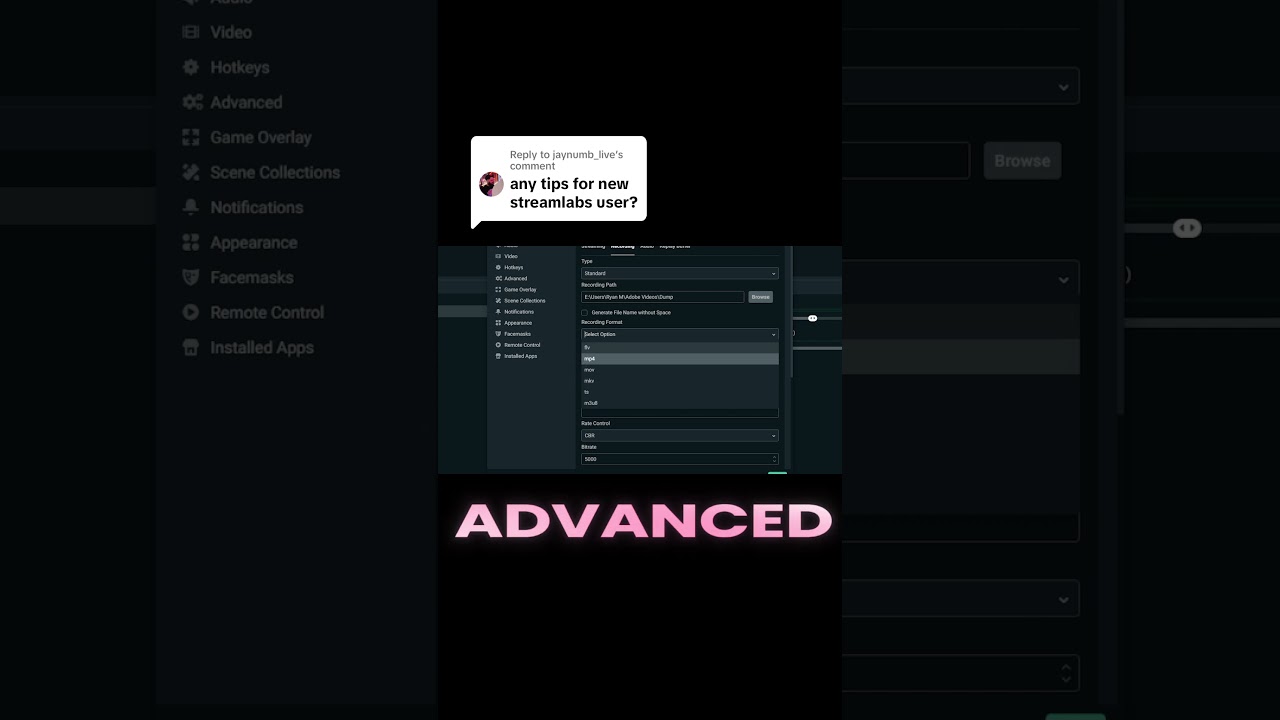Click the Scene Collections icon in the background sidebar
This screenshot has width=1280, height=720.
point(190,172)
